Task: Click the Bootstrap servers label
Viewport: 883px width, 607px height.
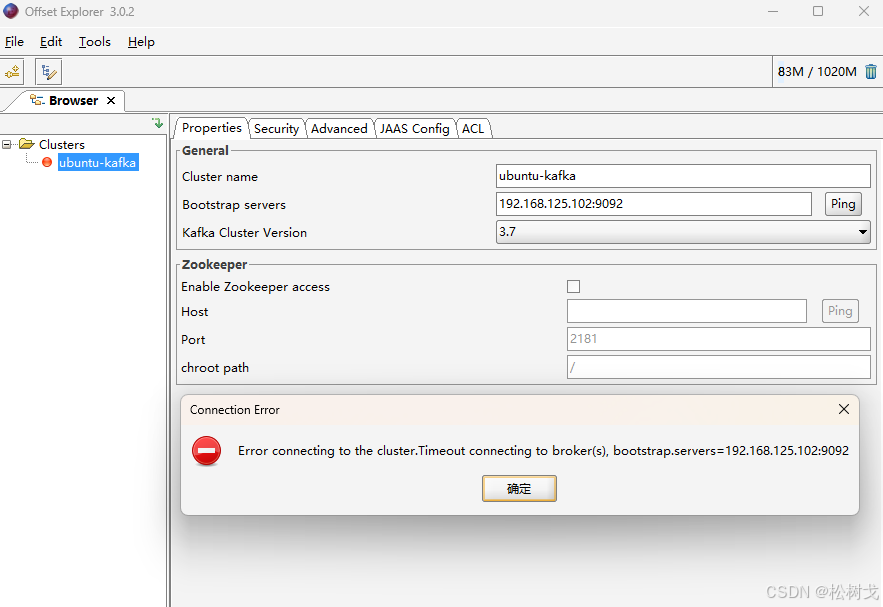Action: [234, 204]
